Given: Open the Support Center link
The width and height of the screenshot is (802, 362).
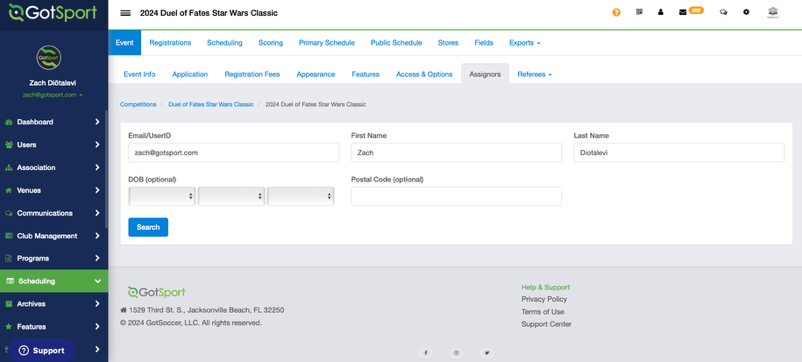Looking at the screenshot, I should tap(546, 324).
